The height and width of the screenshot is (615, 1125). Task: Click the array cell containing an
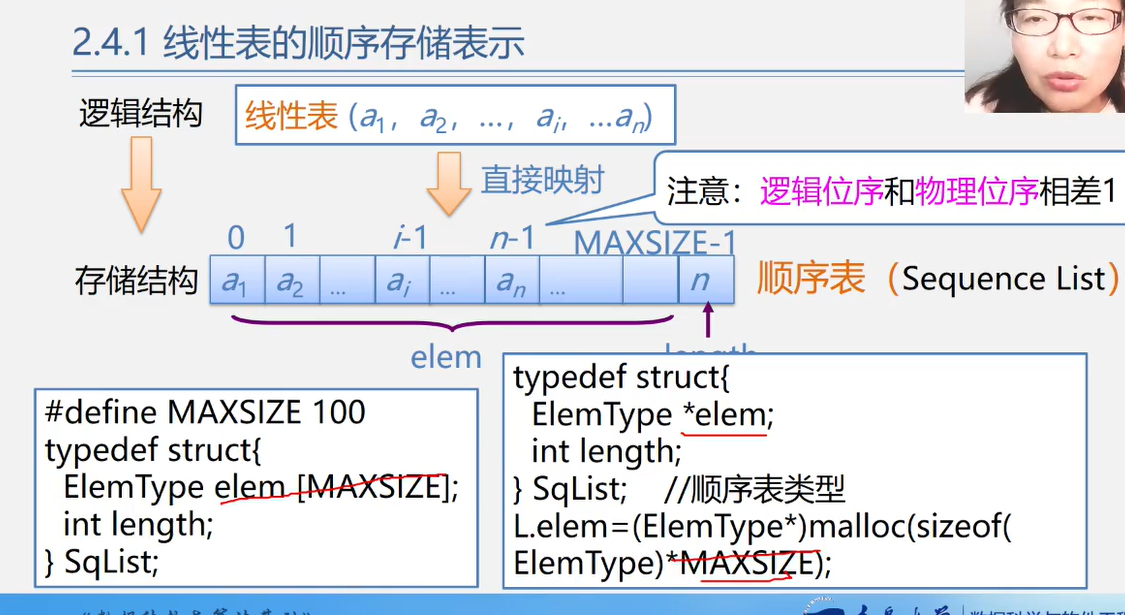(x=512, y=281)
